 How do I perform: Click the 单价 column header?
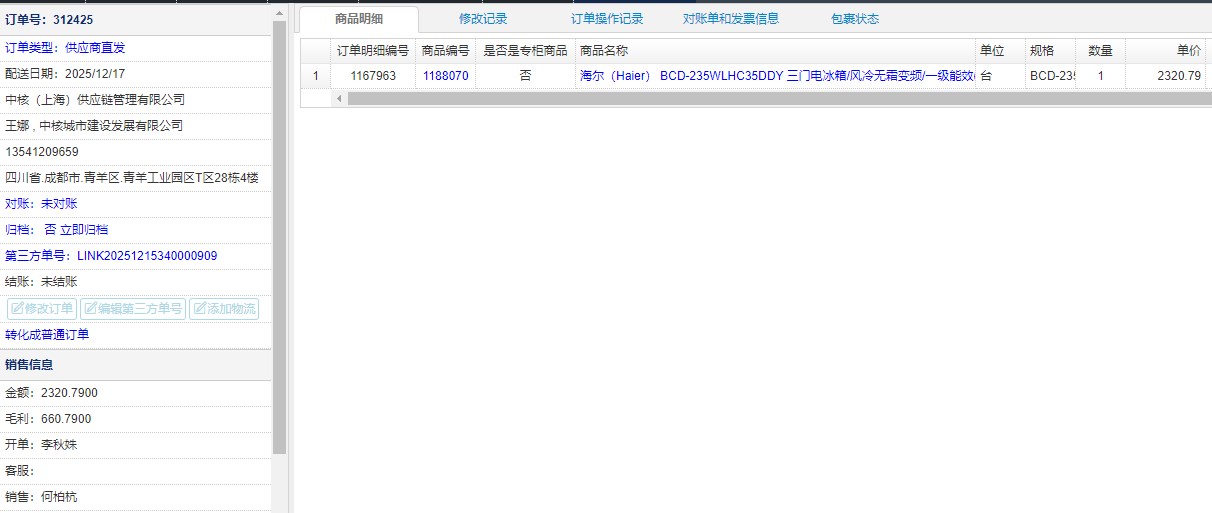[x=1188, y=50]
